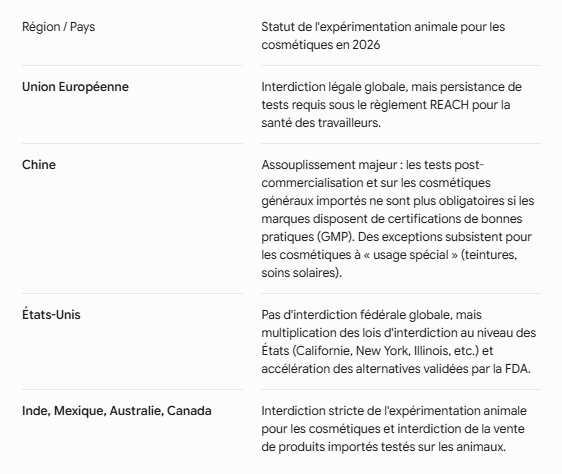Click the "Région / Pays" column header
Viewport: 562px width, 474px height.
58,27
